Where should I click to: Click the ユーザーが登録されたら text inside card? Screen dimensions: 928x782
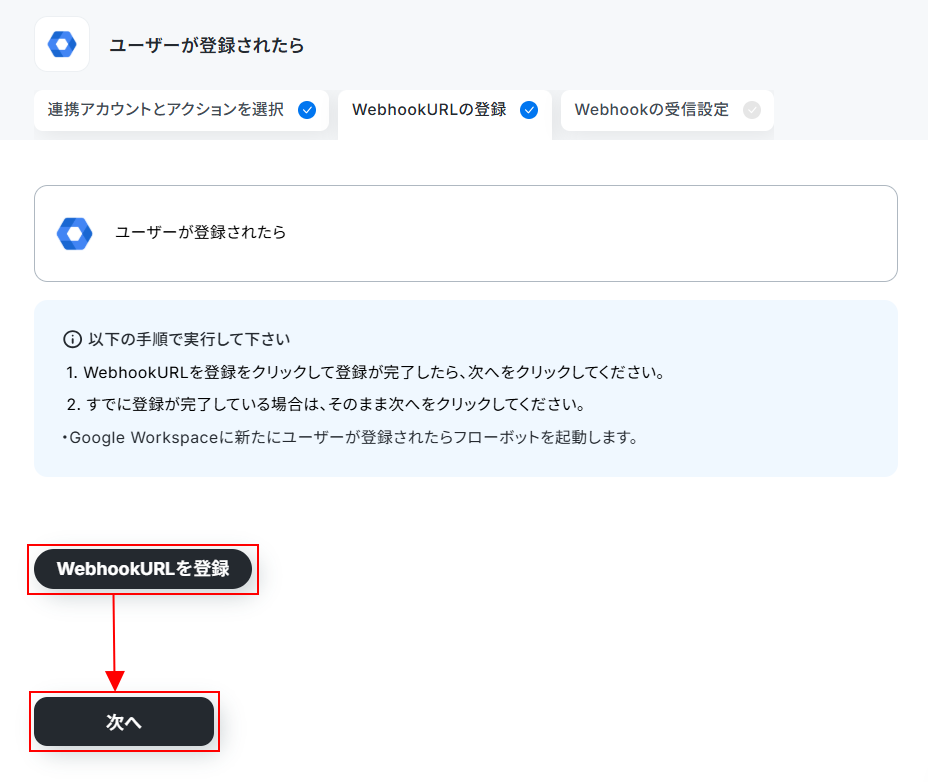click(x=200, y=232)
